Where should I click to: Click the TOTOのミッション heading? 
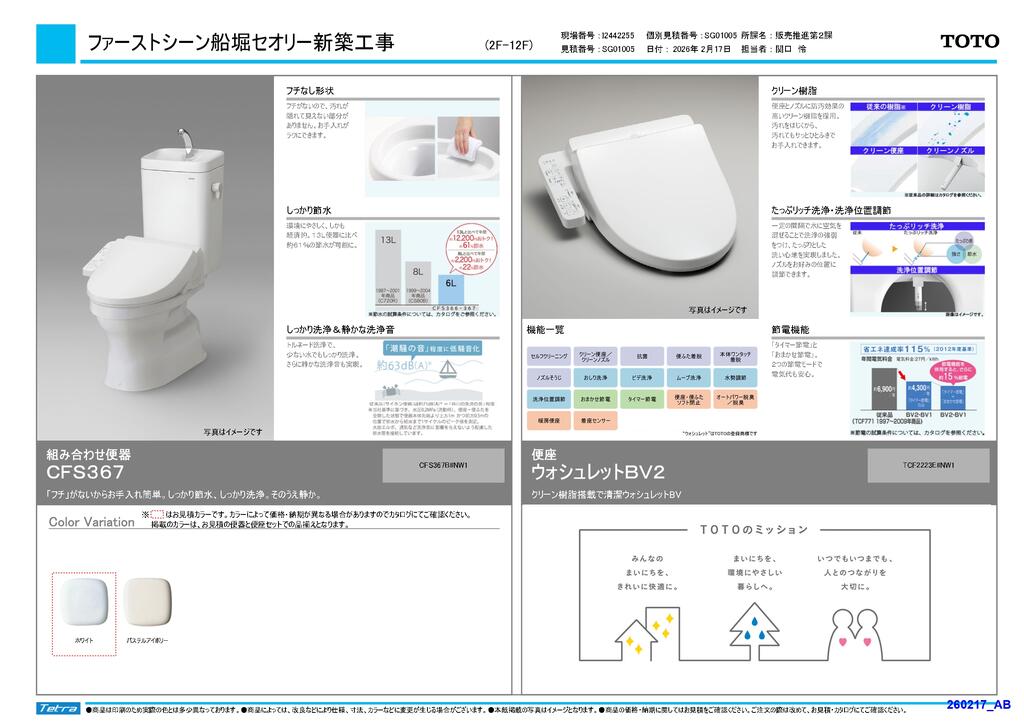[x=754, y=529]
